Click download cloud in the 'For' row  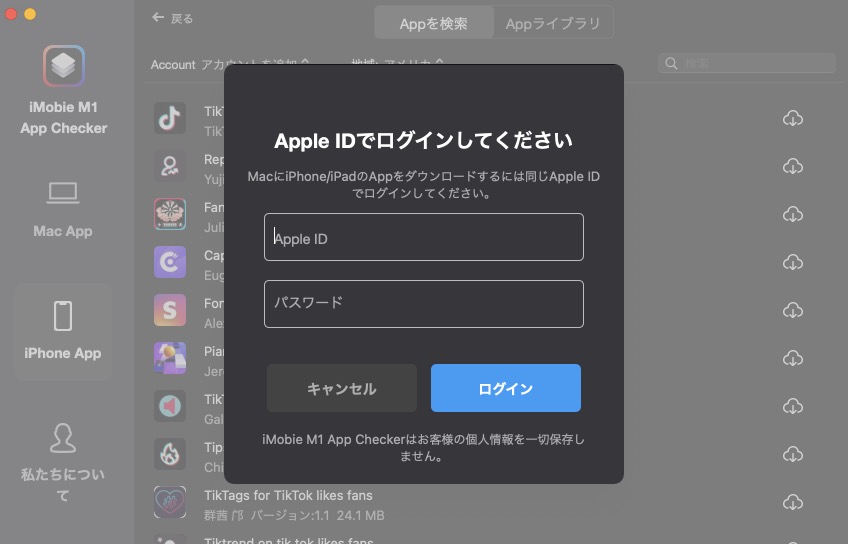pos(793,310)
